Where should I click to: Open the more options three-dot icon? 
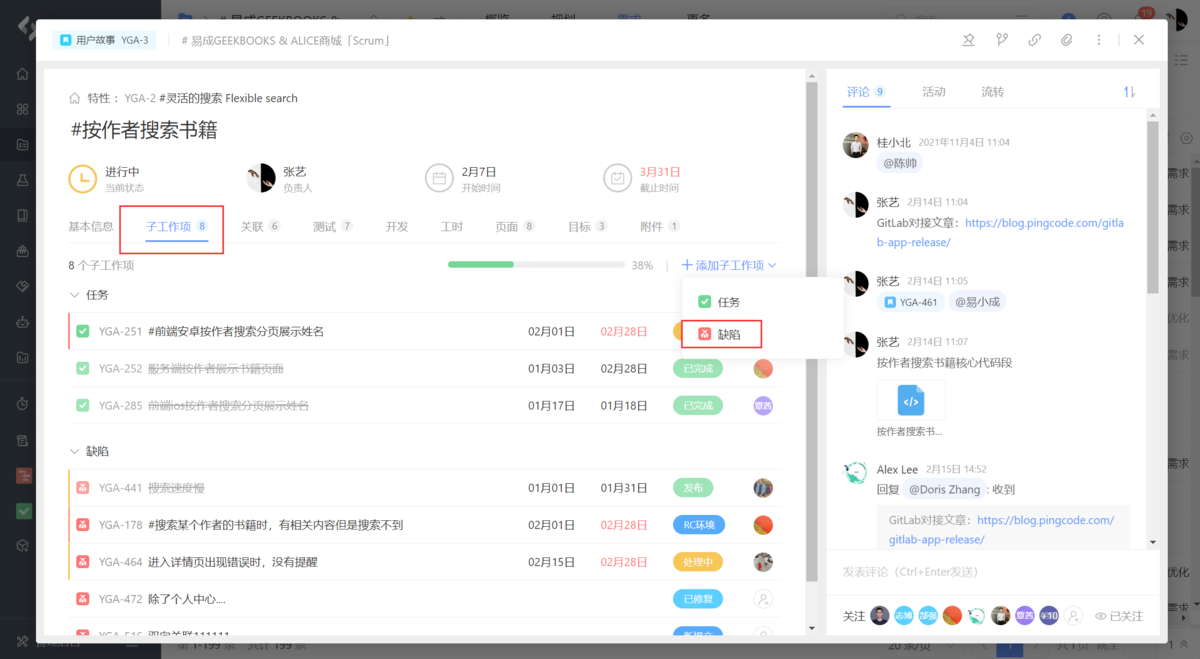click(x=1098, y=40)
